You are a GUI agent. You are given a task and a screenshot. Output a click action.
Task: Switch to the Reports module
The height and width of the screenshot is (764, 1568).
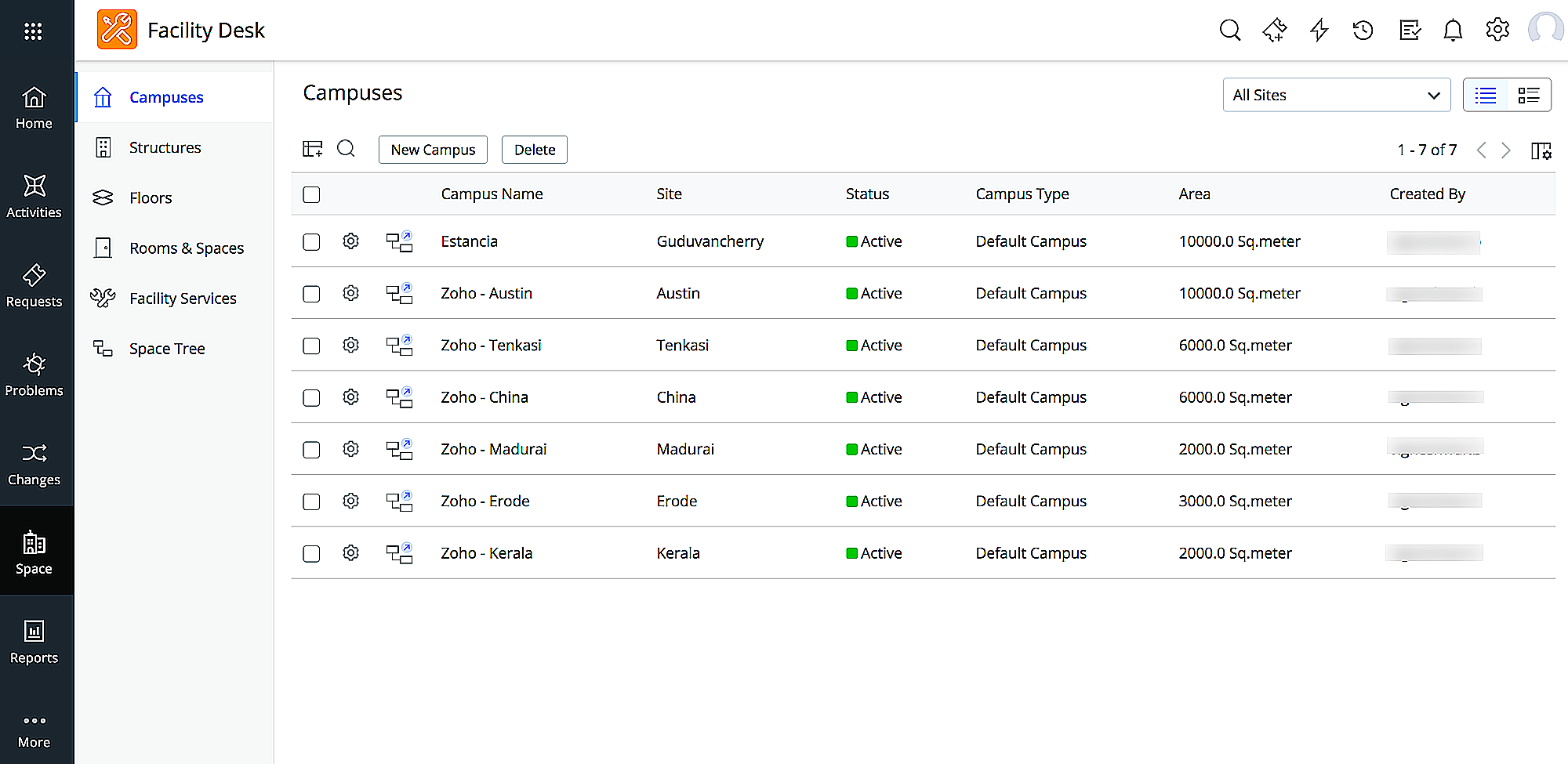point(34,642)
